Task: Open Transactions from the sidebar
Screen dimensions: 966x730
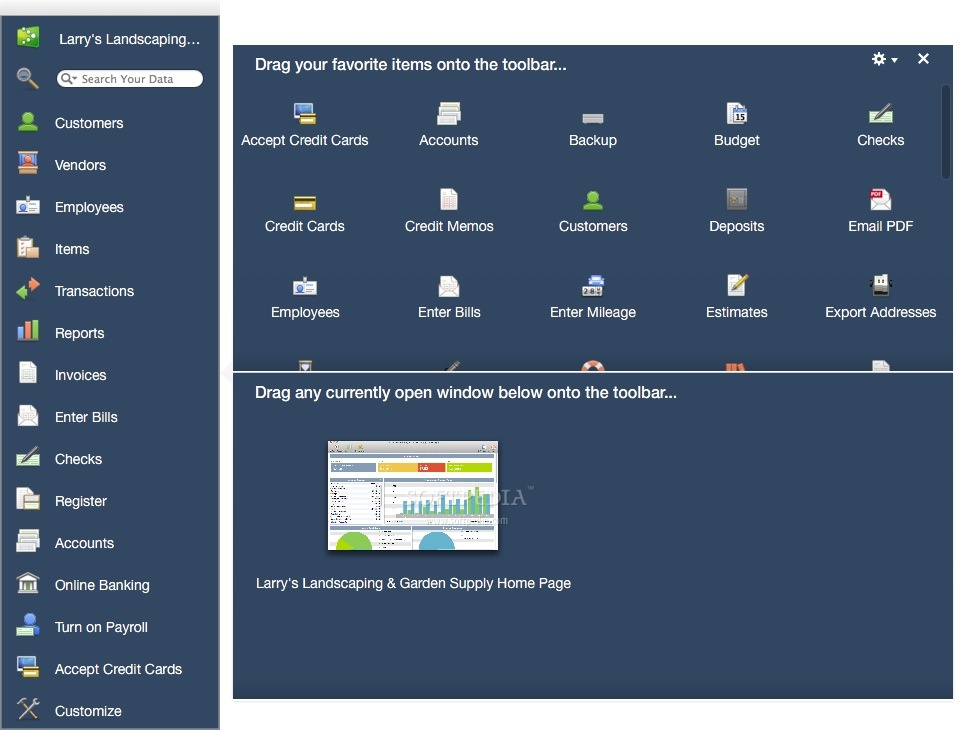Action: tap(95, 291)
